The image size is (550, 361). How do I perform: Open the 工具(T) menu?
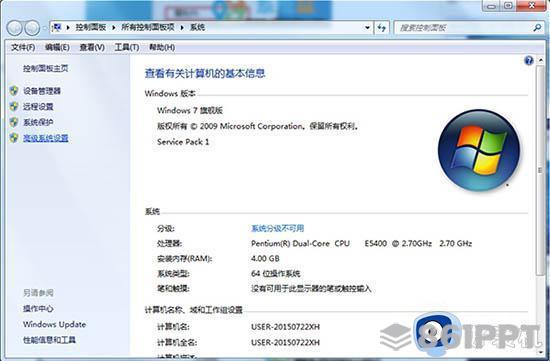coord(127,47)
